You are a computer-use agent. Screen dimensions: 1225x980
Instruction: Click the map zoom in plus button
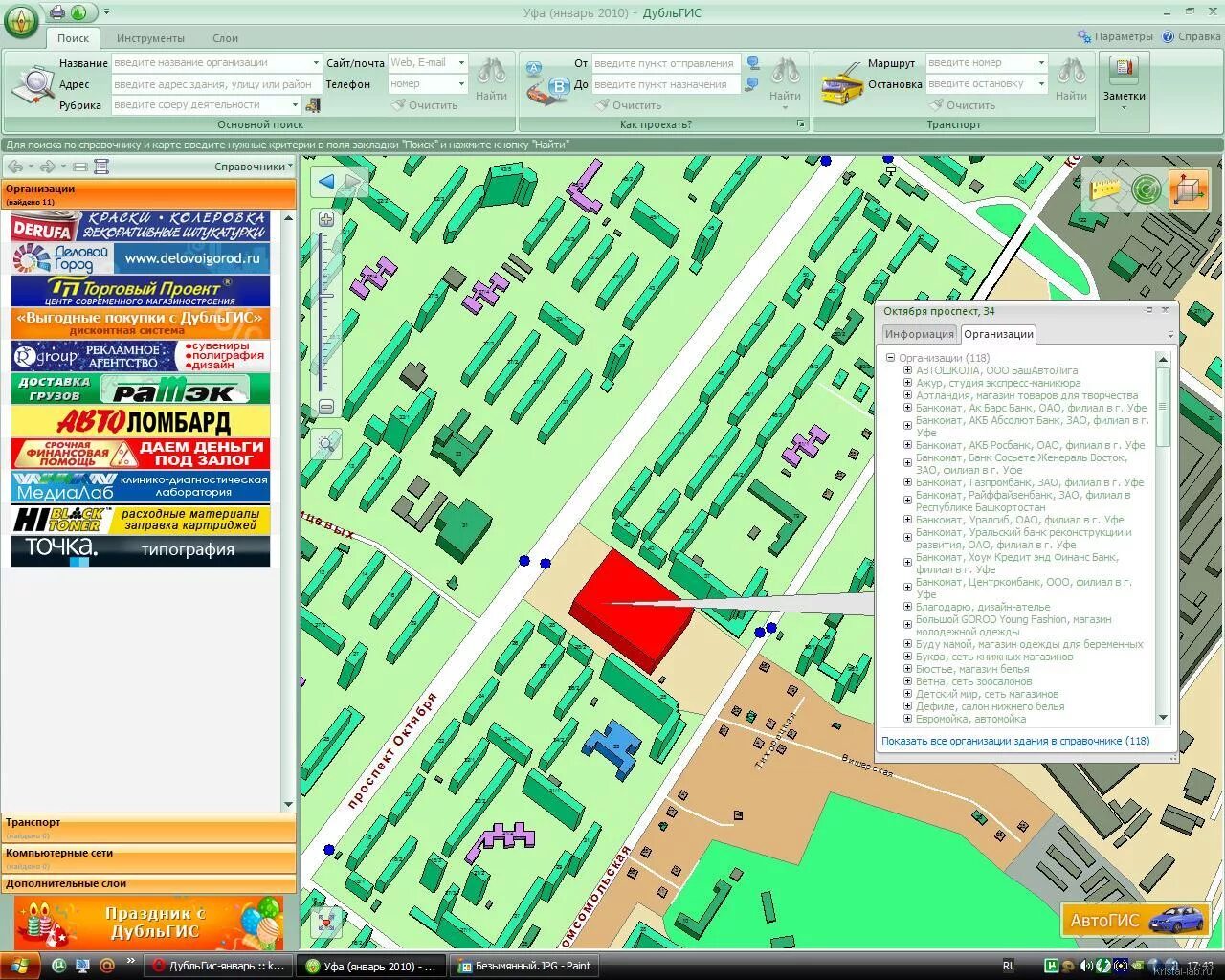(326, 219)
